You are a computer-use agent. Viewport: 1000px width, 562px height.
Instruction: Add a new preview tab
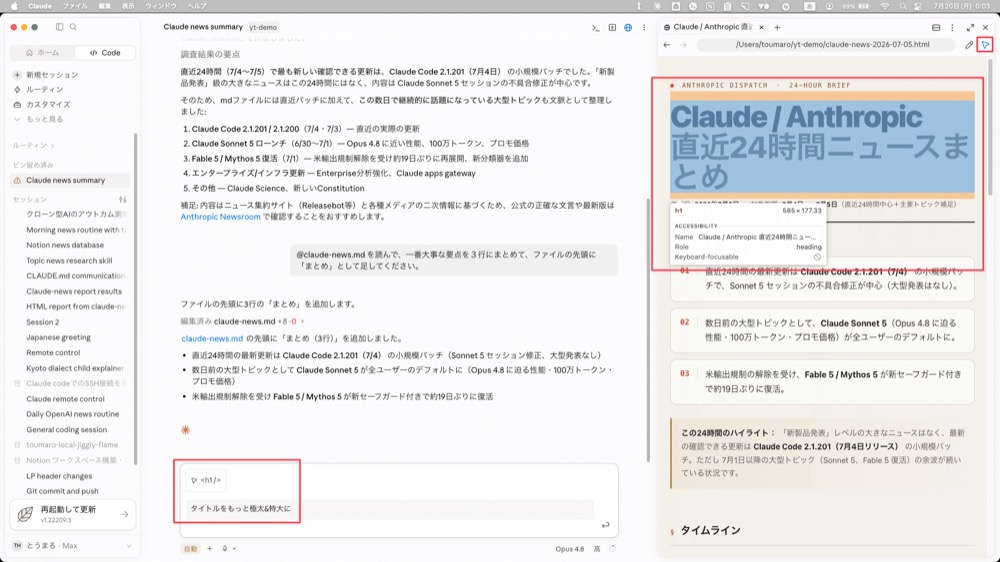point(777,27)
